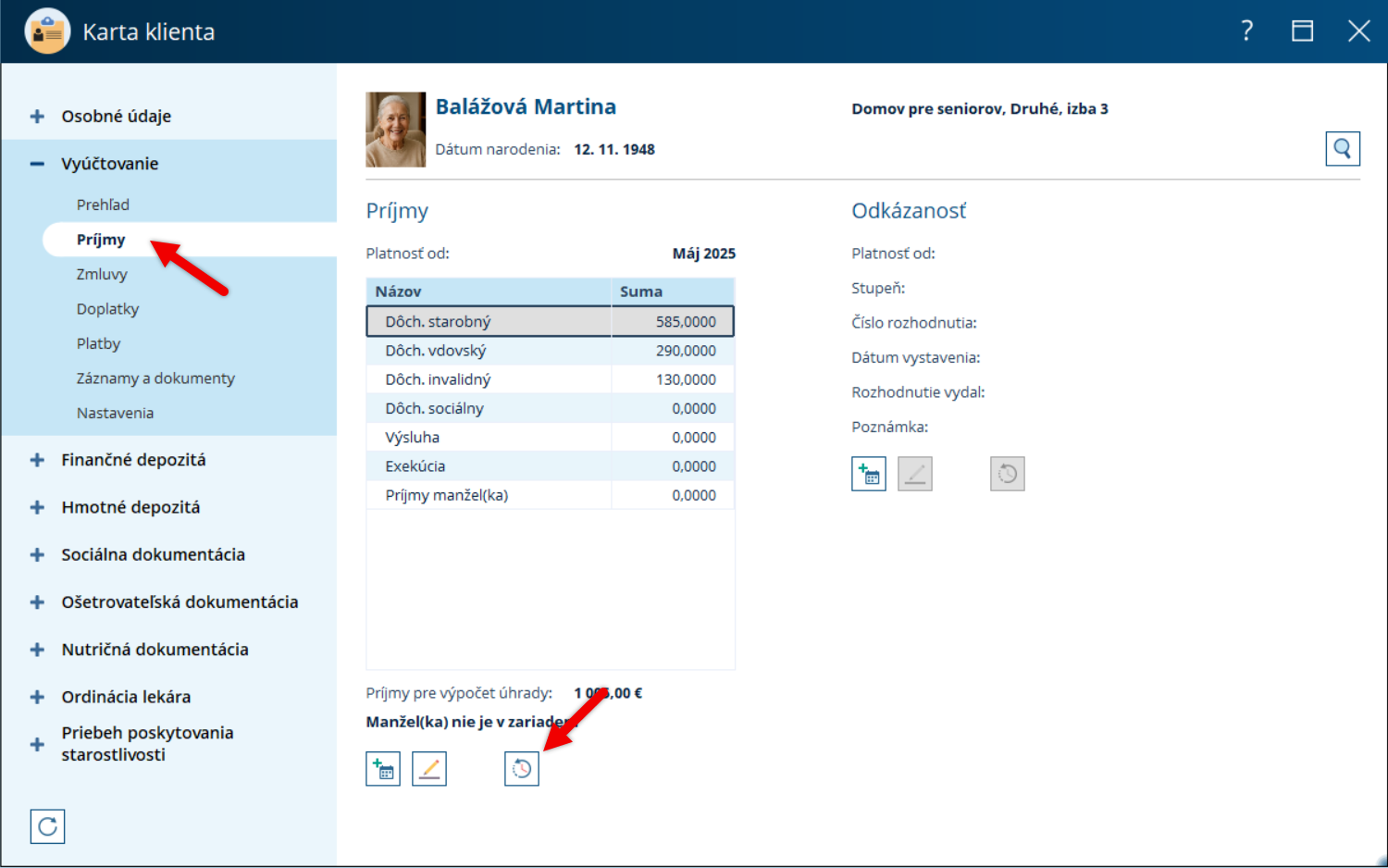
Task: Select the Výsluha row
Action: point(551,437)
